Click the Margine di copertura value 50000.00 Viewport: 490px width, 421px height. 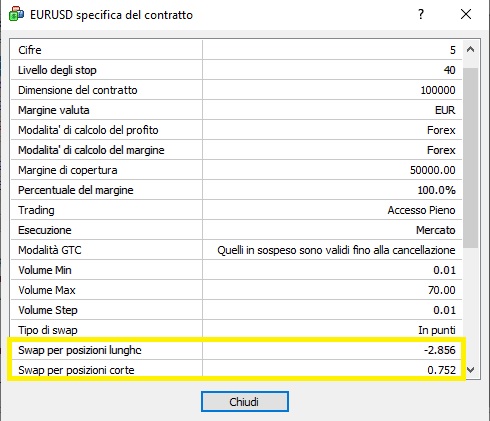click(433, 170)
